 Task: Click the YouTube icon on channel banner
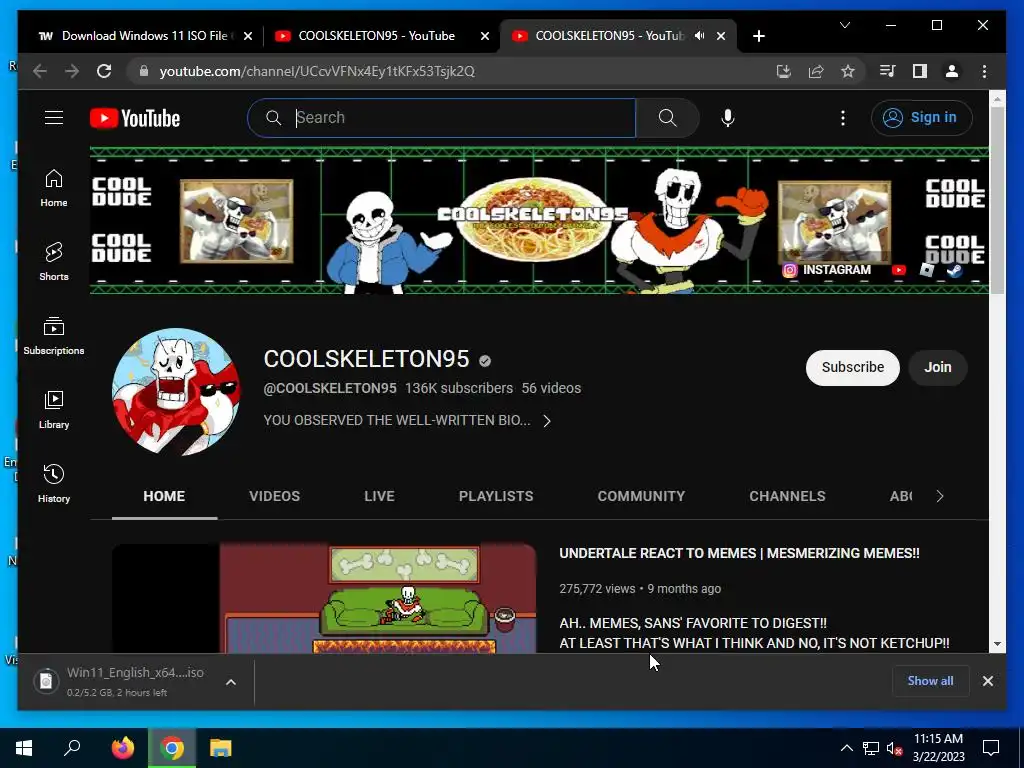coord(899,270)
